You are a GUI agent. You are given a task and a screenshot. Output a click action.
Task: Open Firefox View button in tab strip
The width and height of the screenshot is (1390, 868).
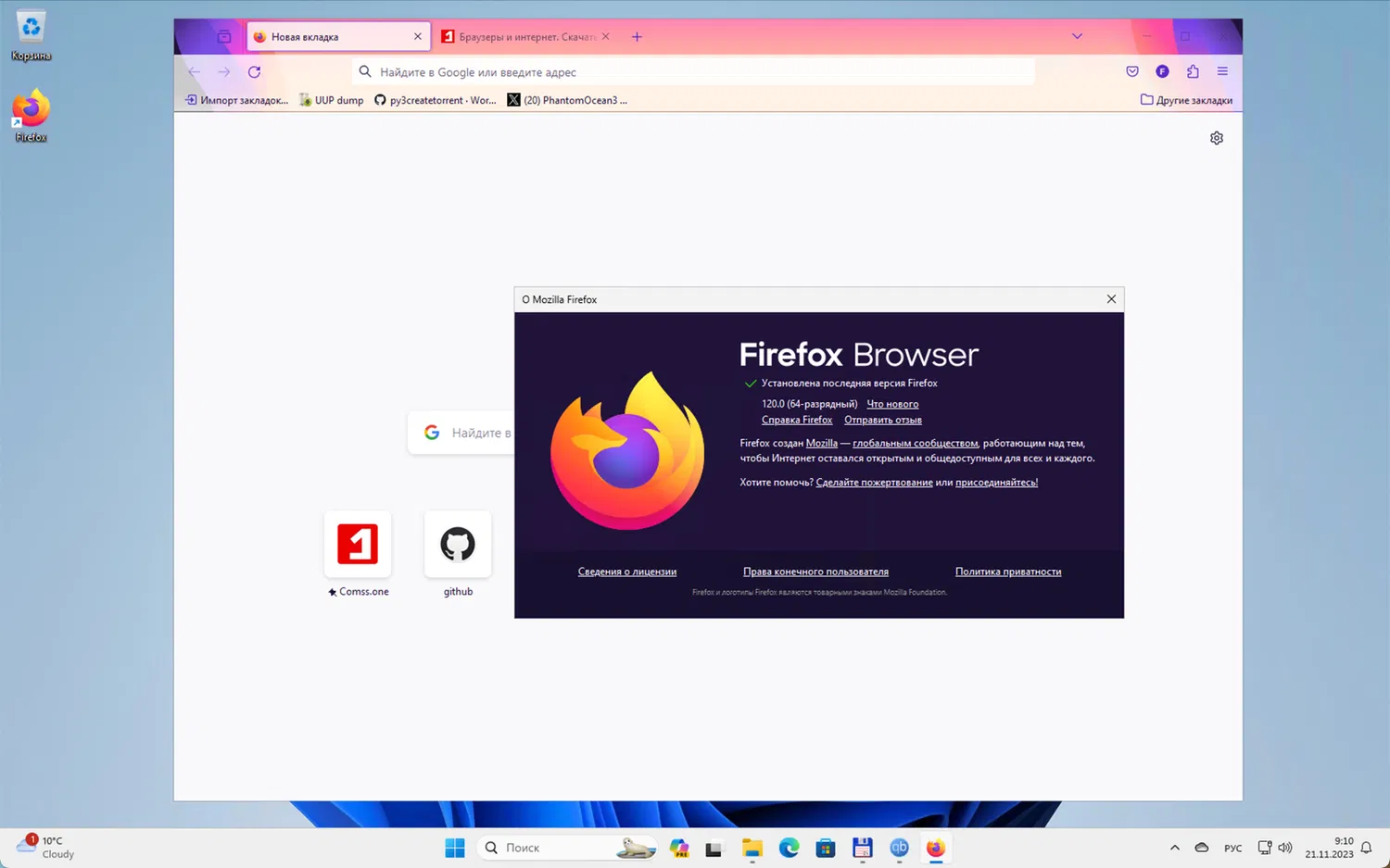(224, 37)
